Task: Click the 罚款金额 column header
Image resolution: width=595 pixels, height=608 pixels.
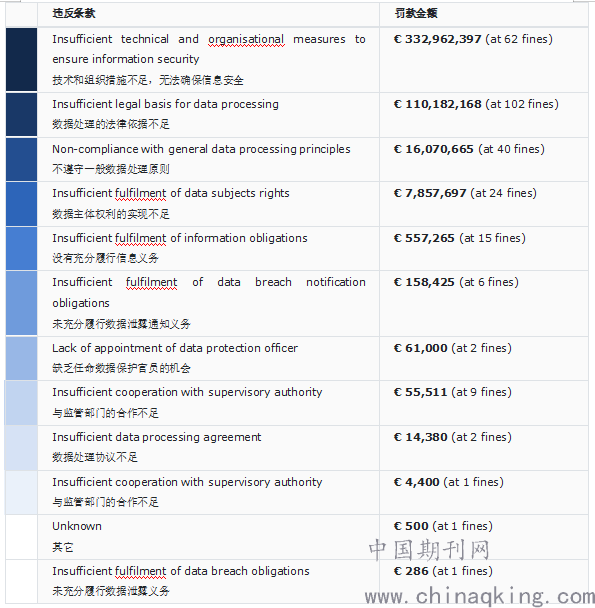Action: click(416, 14)
